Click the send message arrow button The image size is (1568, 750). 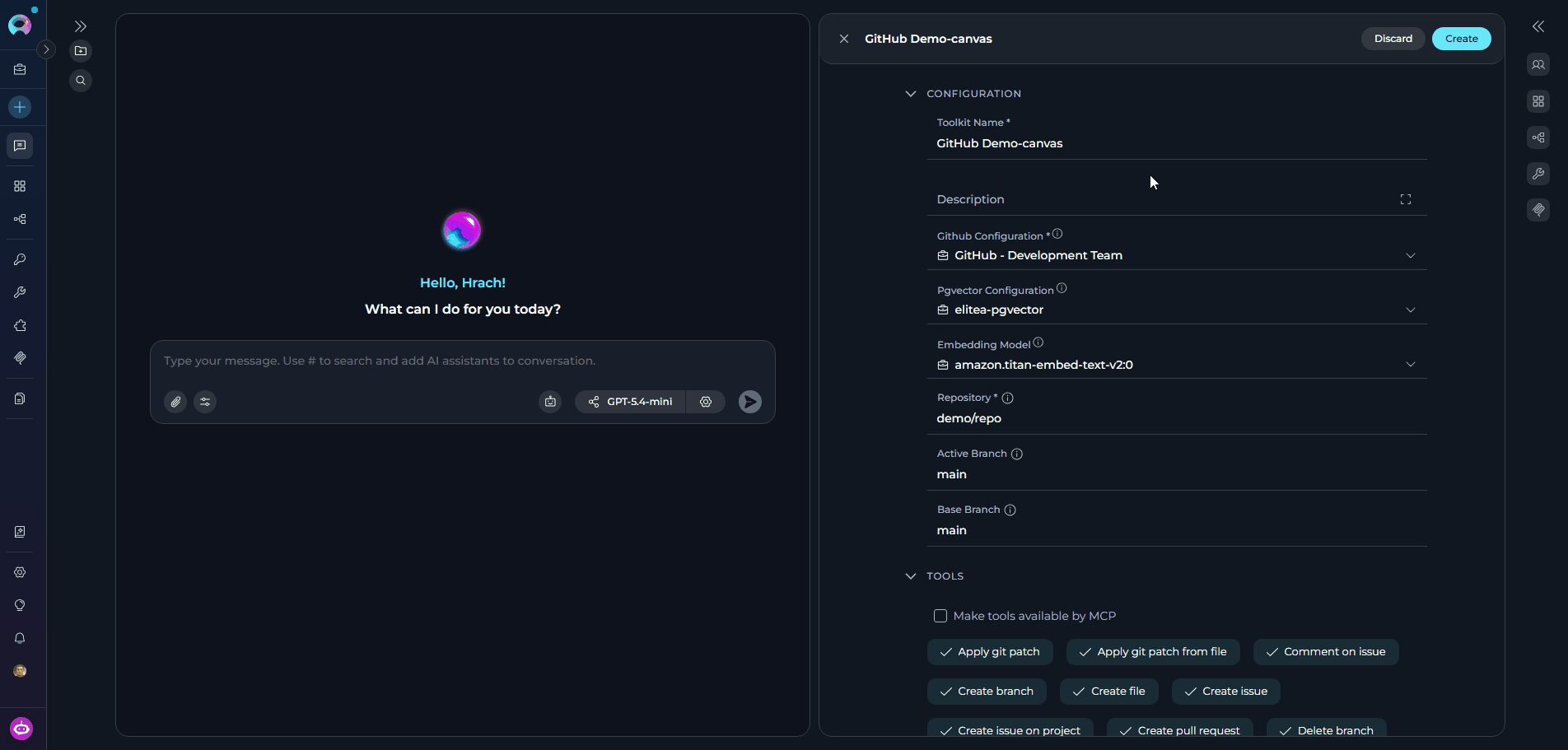click(x=749, y=402)
